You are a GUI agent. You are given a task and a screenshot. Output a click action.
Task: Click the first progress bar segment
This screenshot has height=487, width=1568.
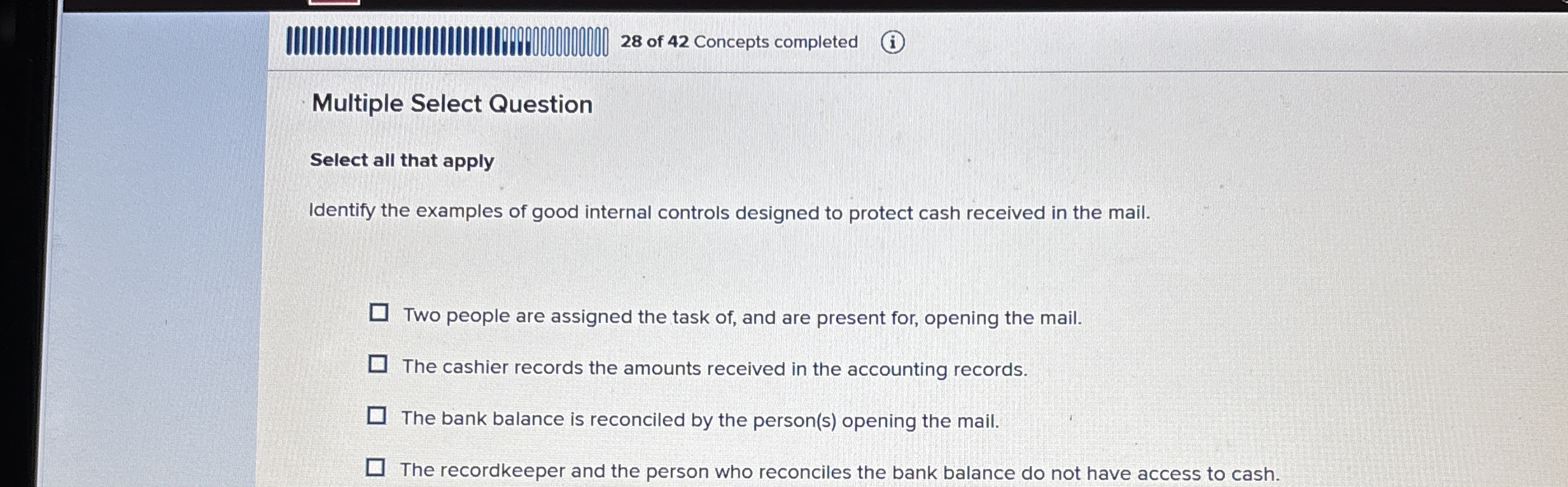[291, 41]
